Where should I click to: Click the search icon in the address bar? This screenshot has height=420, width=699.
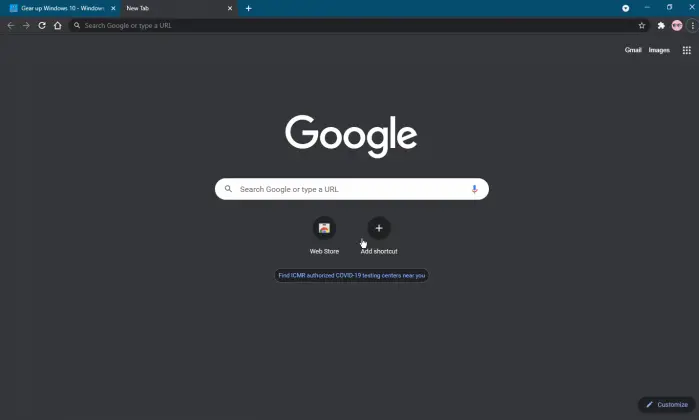(x=77, y=25)
